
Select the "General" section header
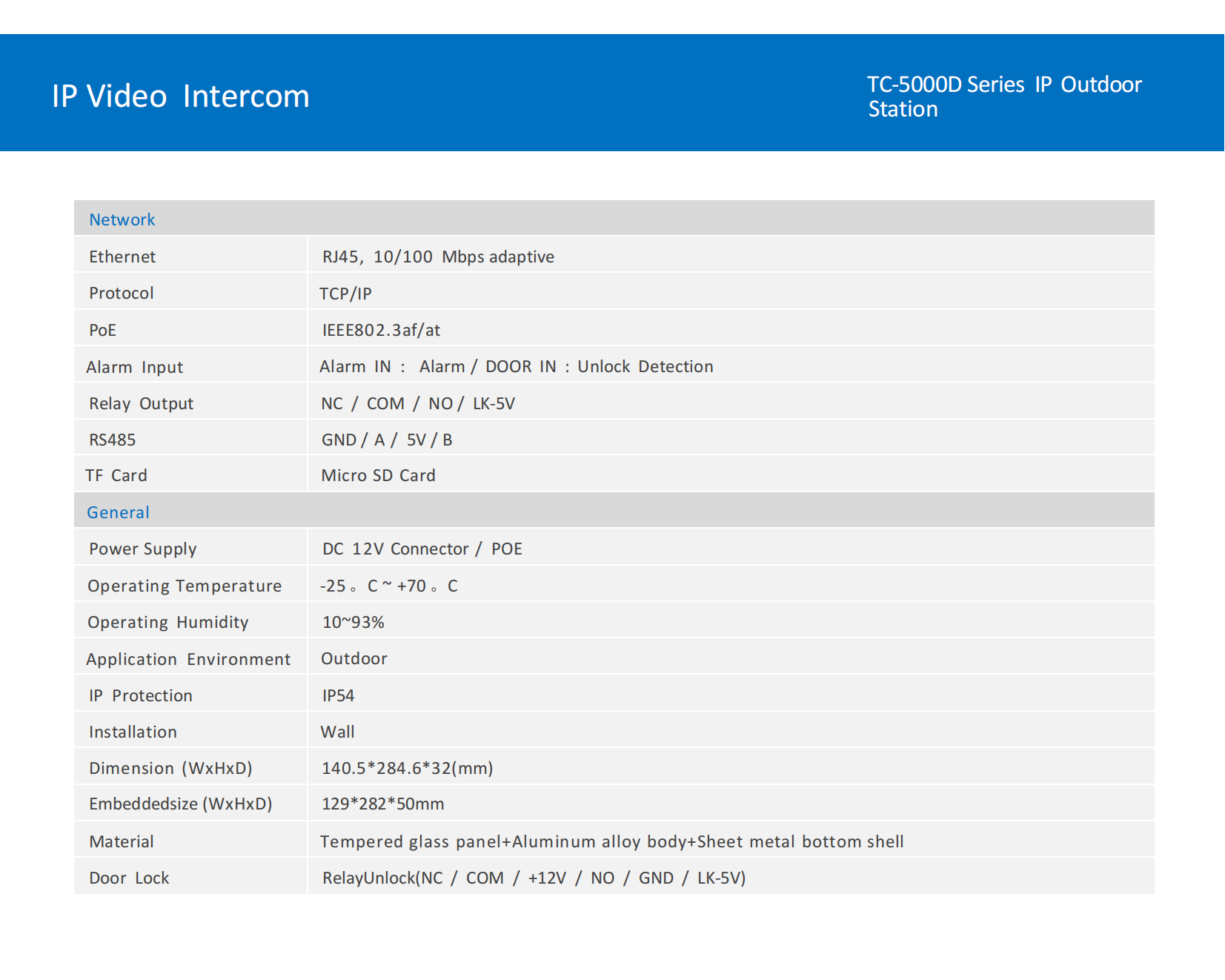point(118,512)
